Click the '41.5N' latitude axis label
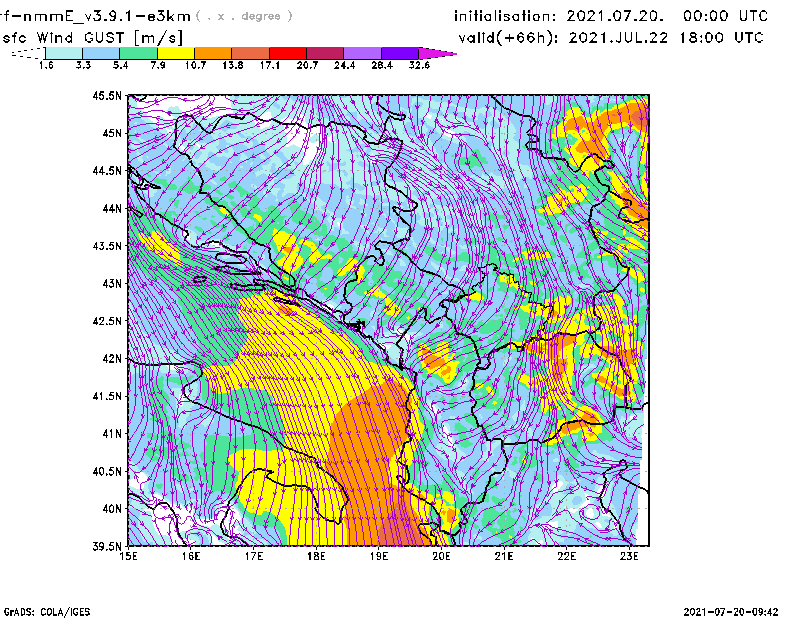Image resolution: width=800 pixels, height=618 pixels. [107, 396]
